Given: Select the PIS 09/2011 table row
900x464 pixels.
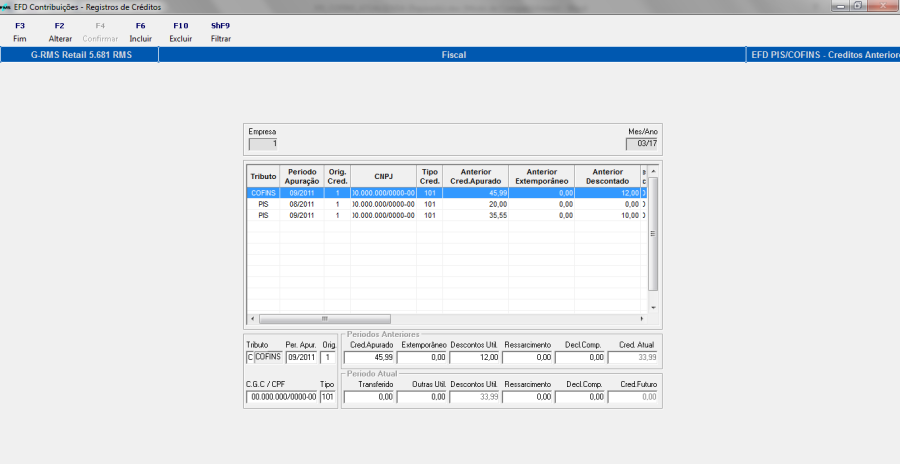Looking at the screenshot, I should [x=447, y=215].
